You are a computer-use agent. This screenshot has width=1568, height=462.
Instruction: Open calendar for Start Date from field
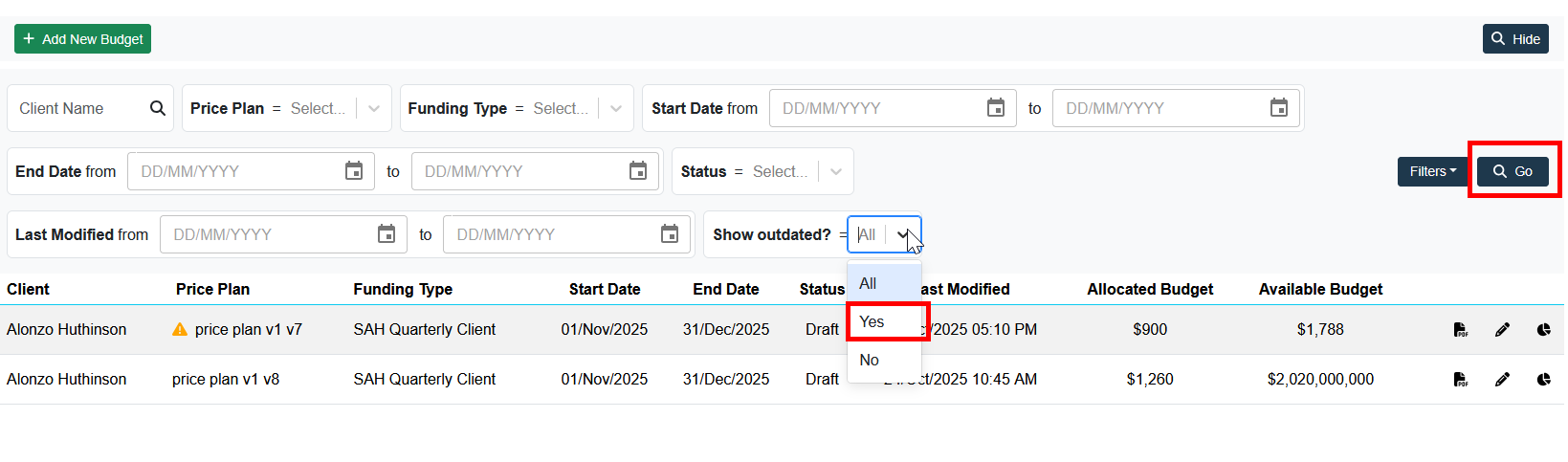click(996, 108)
